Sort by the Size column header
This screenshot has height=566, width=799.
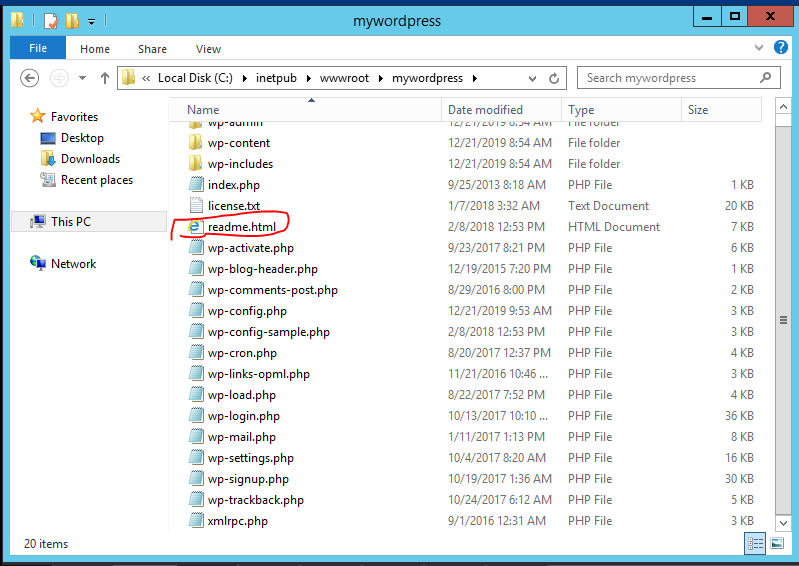tap(722, 110)
